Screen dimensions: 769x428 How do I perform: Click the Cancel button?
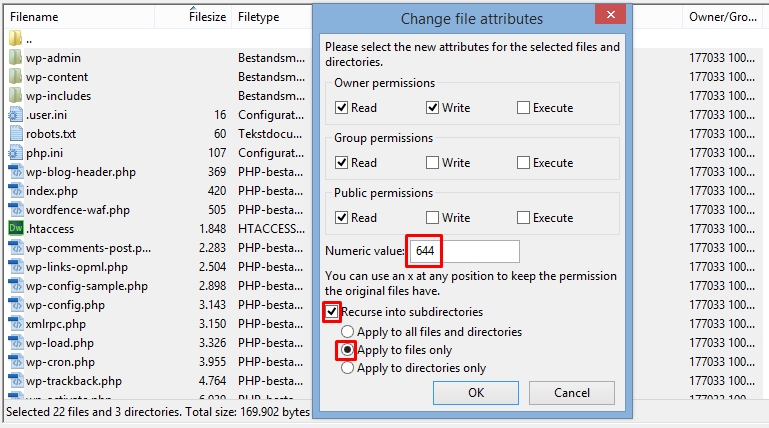coord(572,393)
